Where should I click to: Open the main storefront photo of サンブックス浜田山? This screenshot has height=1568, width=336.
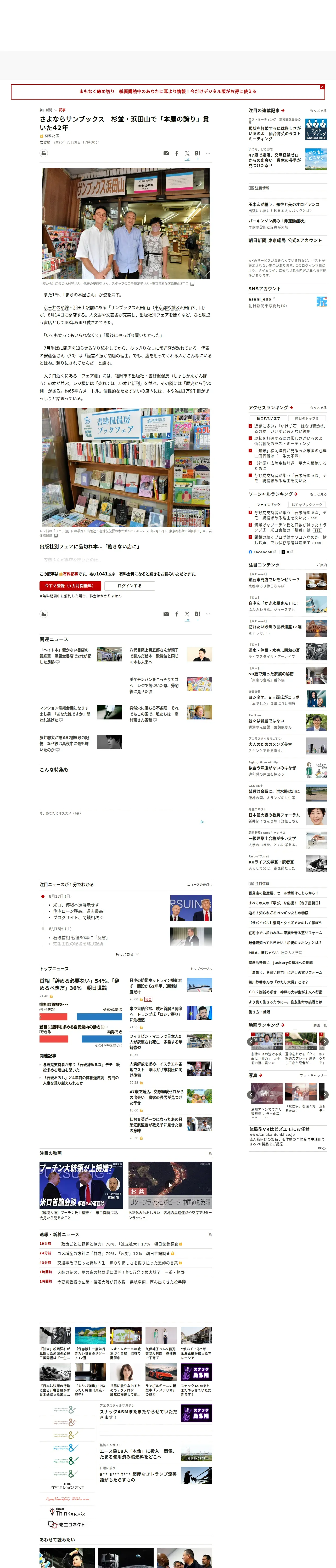click(126, 224)
